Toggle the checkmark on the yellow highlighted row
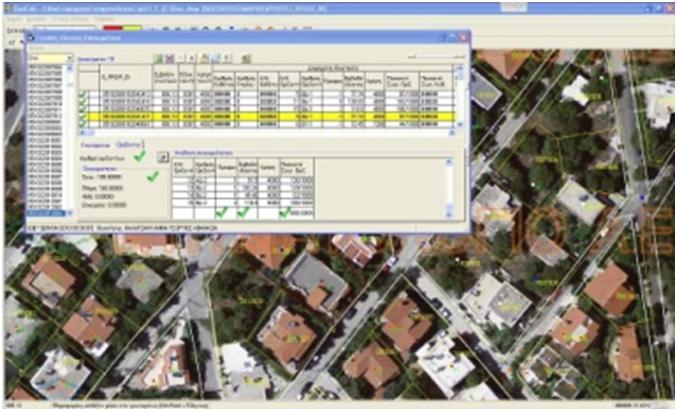 (x=83, y=118)
